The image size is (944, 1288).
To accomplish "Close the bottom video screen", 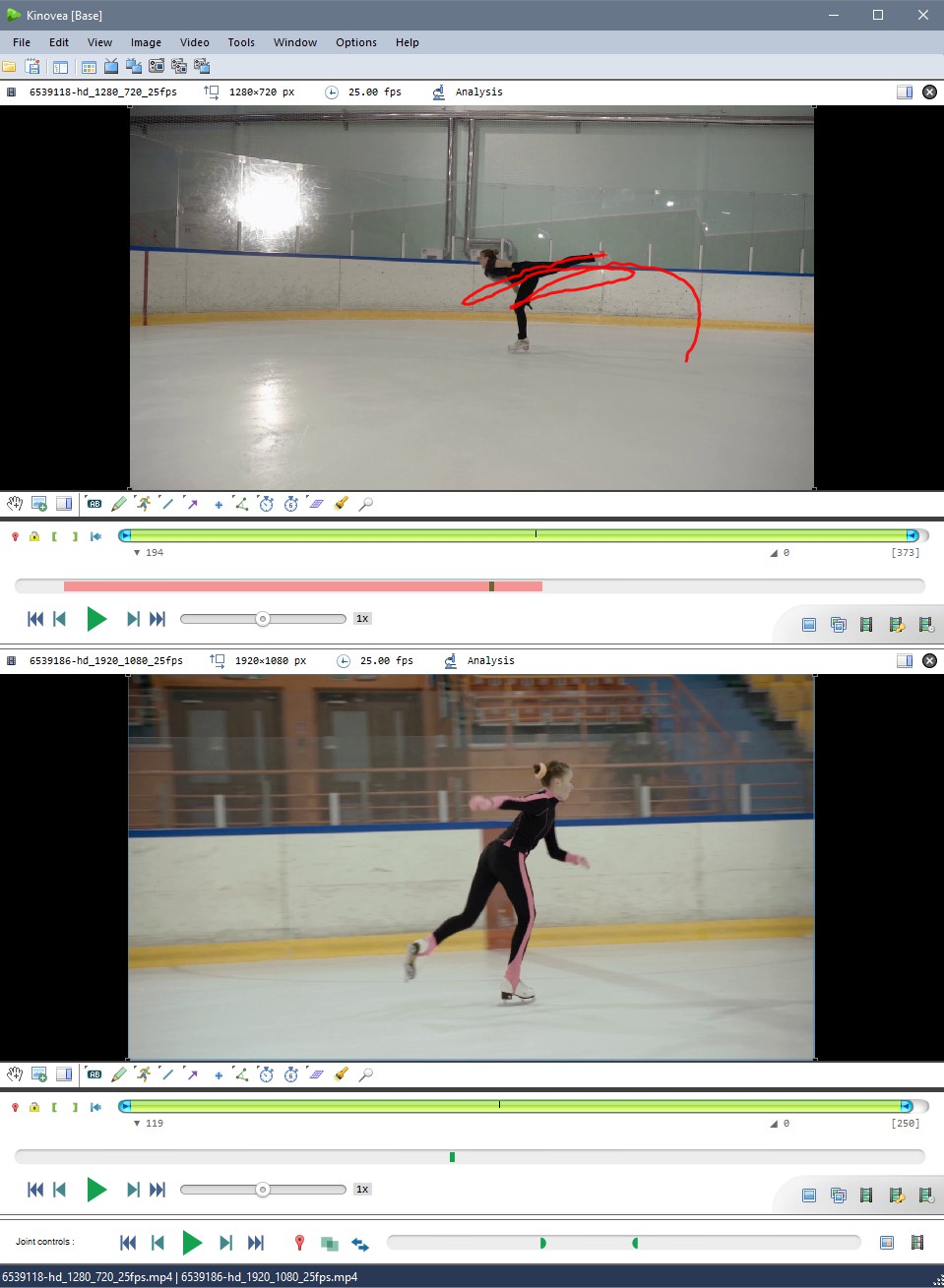I will point(929,661).
